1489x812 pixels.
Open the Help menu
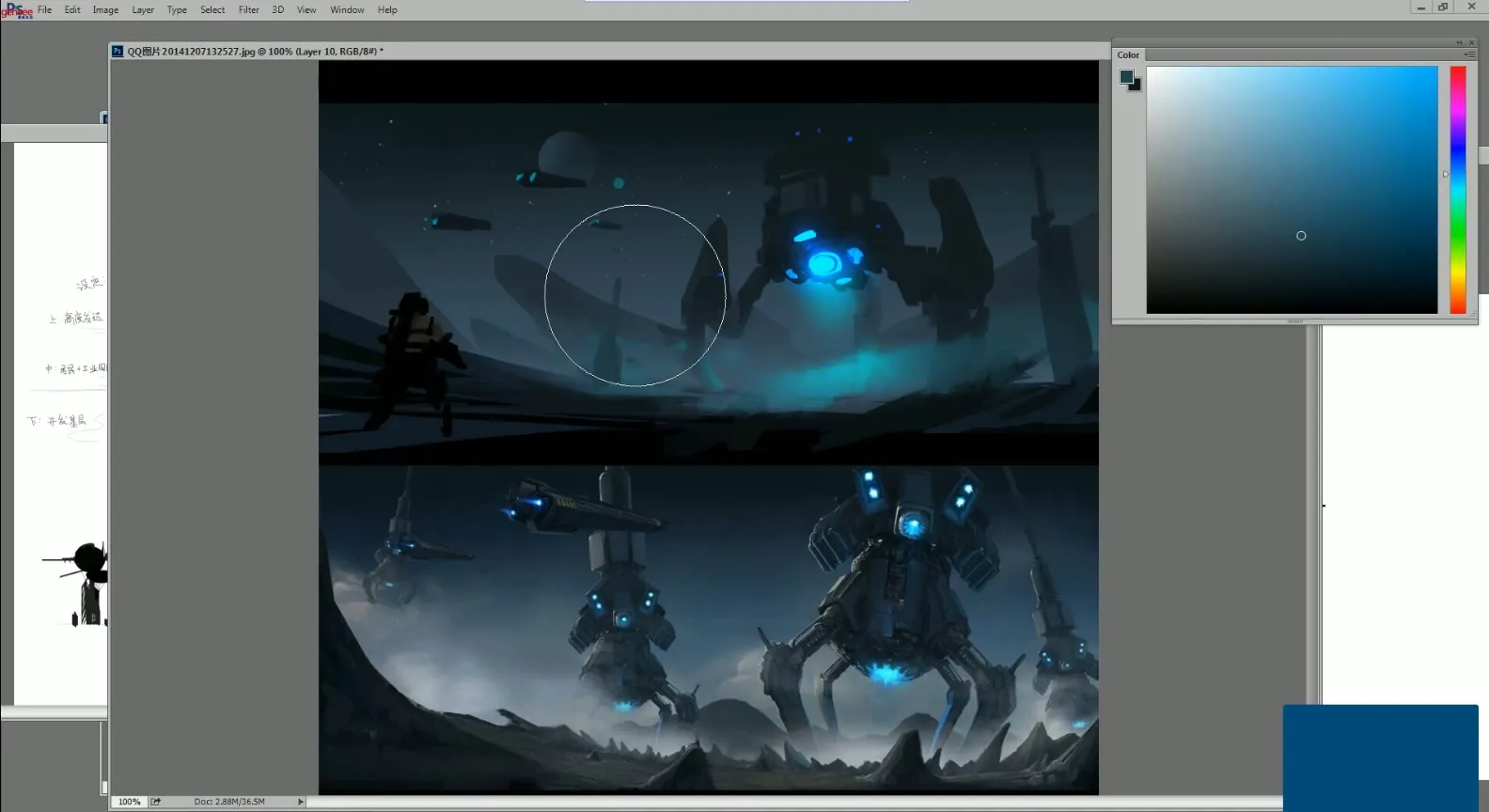point(387,9)
